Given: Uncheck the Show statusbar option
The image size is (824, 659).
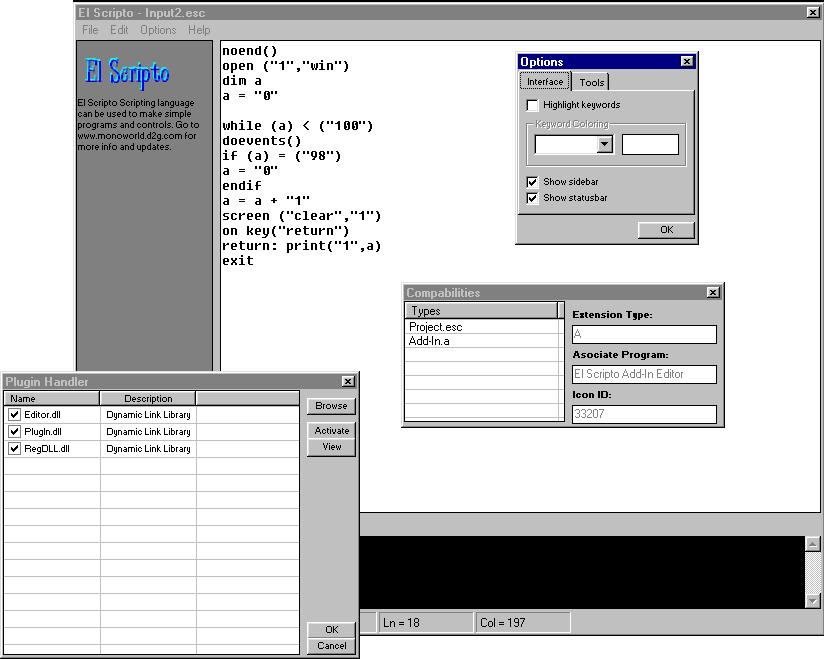Looking at the screenshot, I should pos(532,198).
